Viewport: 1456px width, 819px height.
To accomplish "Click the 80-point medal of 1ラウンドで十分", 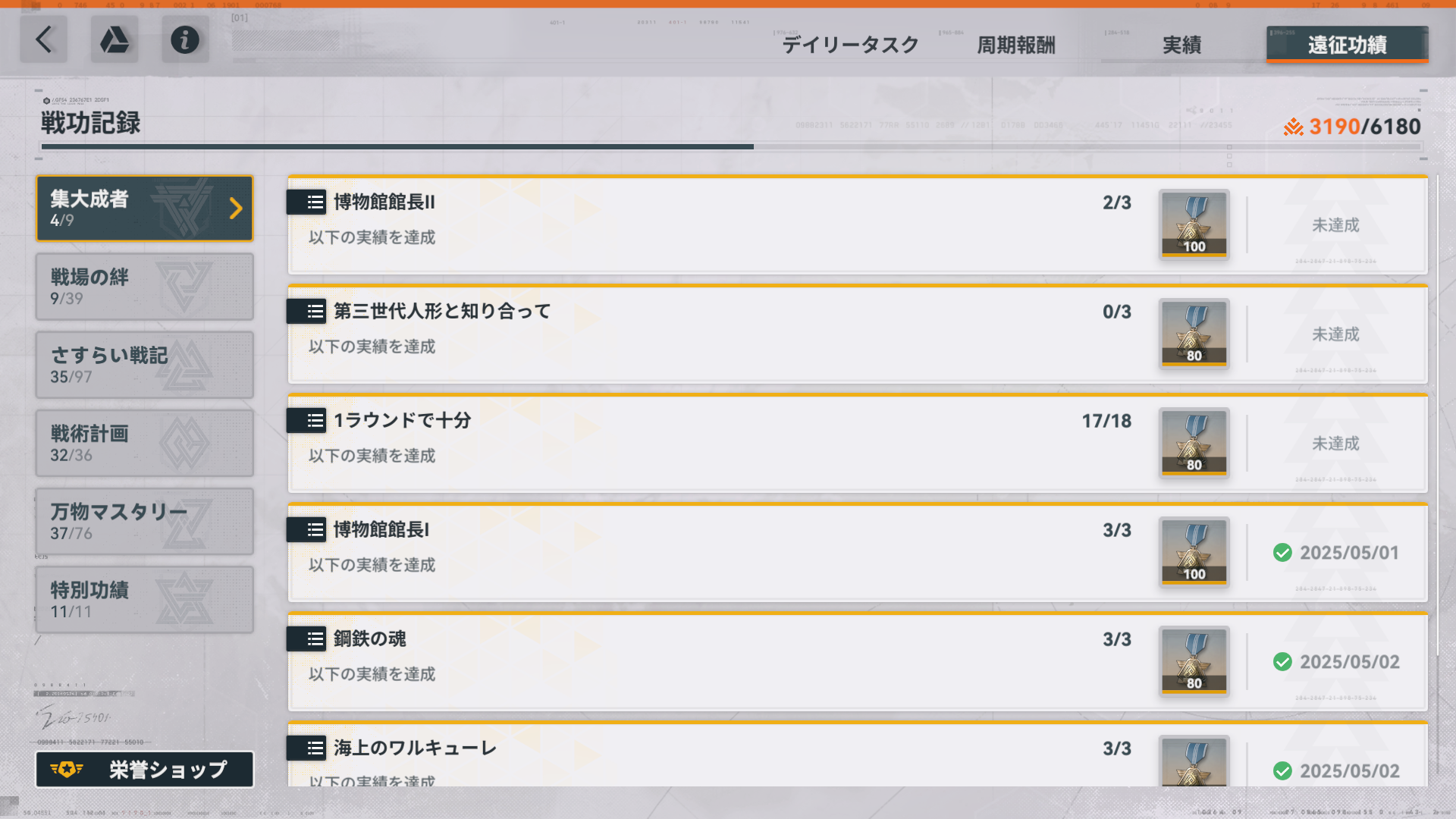I will click(x=1194, y=443).
